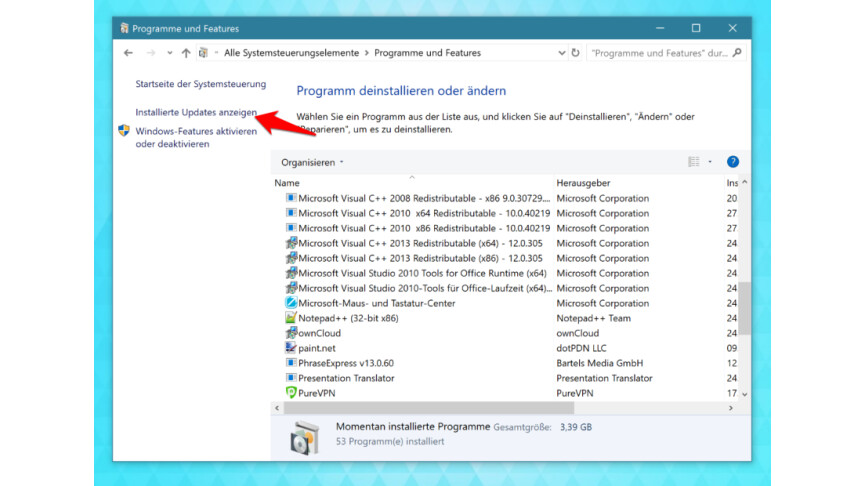
Task: Select Visual Studio 2010 Tools for Office Runtime icon
Action: tap(291, 272)
